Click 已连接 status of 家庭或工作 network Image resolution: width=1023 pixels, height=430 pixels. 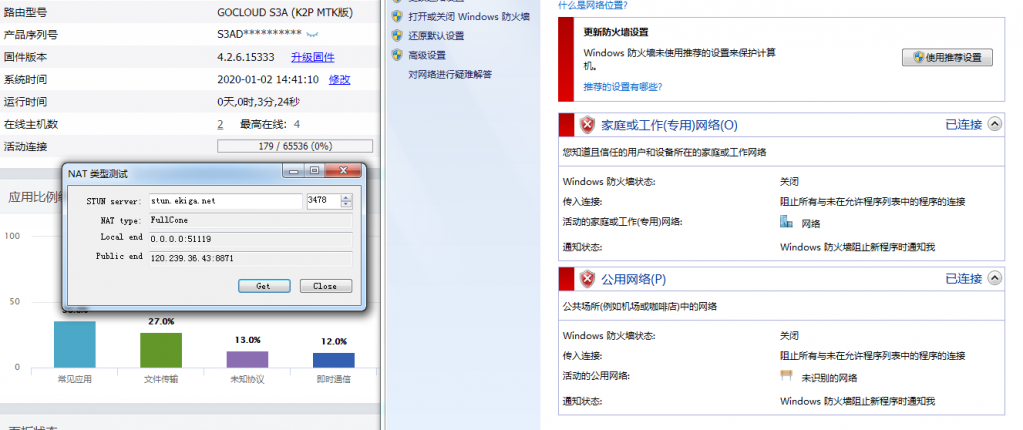pos(964,125)
